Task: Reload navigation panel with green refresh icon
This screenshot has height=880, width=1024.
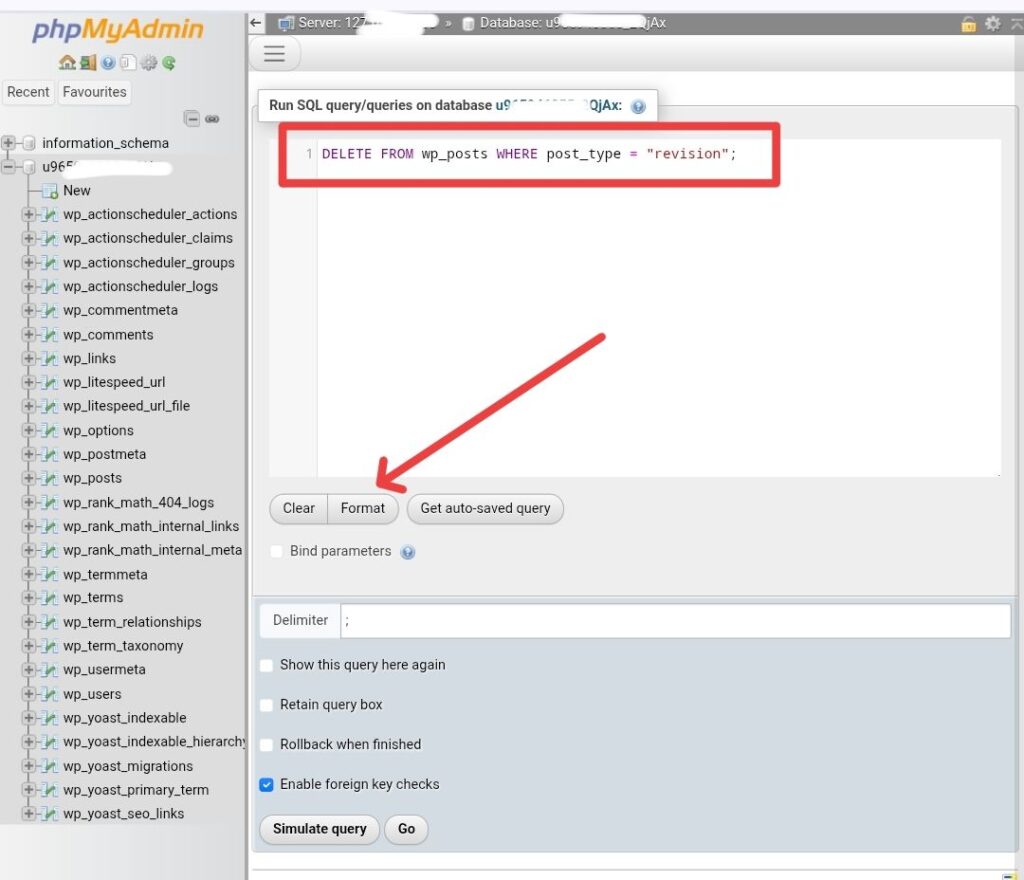Action: point(169,62)
